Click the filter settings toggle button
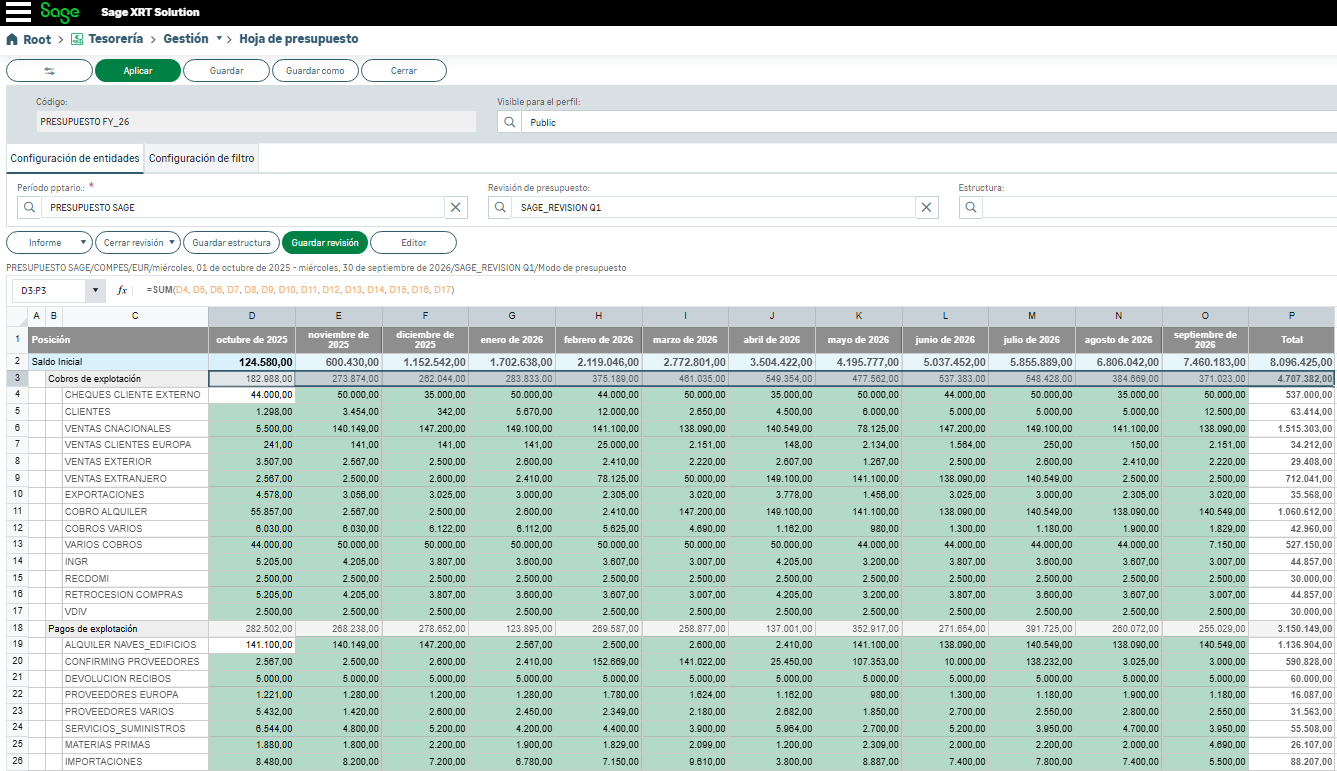 [49, 71]
